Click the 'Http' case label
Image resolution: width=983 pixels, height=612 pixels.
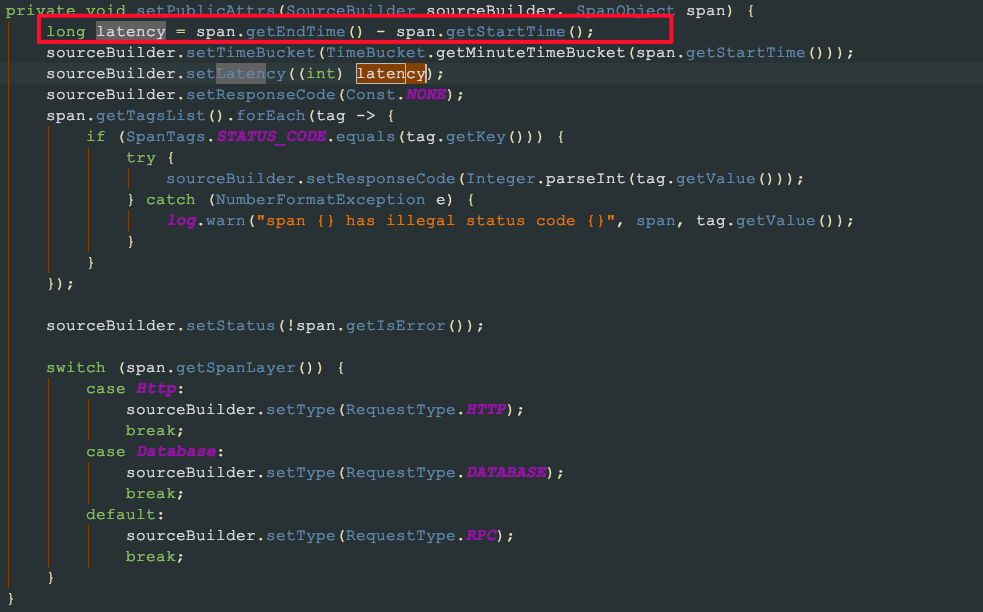tap(156, 389)
